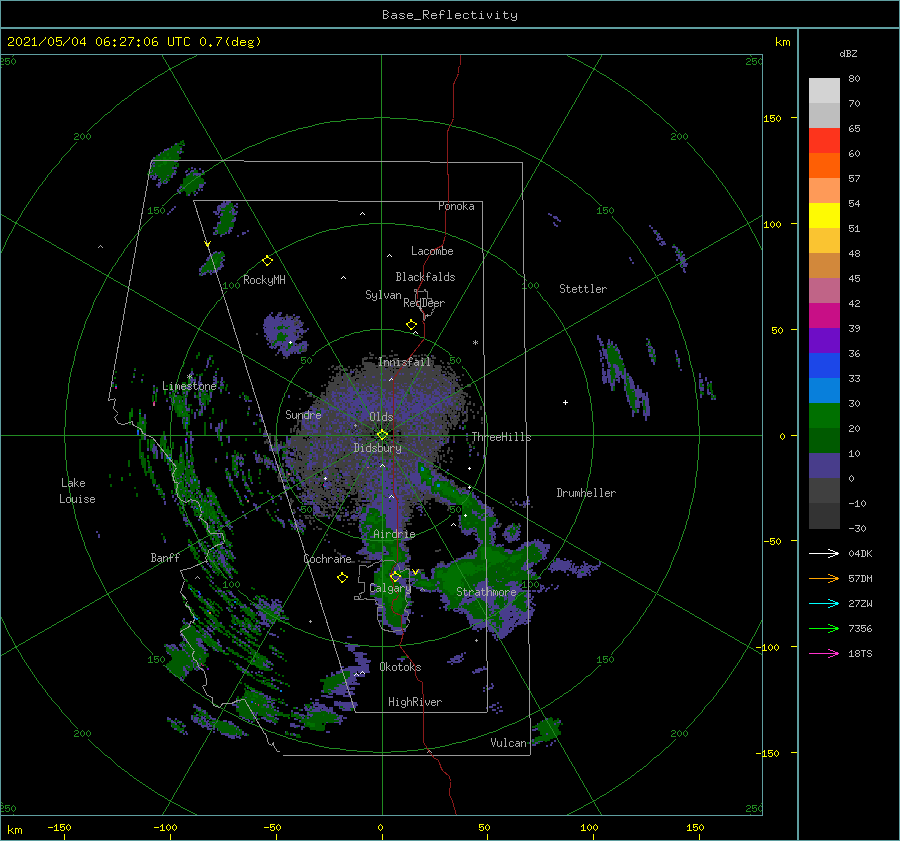Select the bright green 20-30 dBZ legend swatch
The image size is (900, 841).
click(824, 415)
